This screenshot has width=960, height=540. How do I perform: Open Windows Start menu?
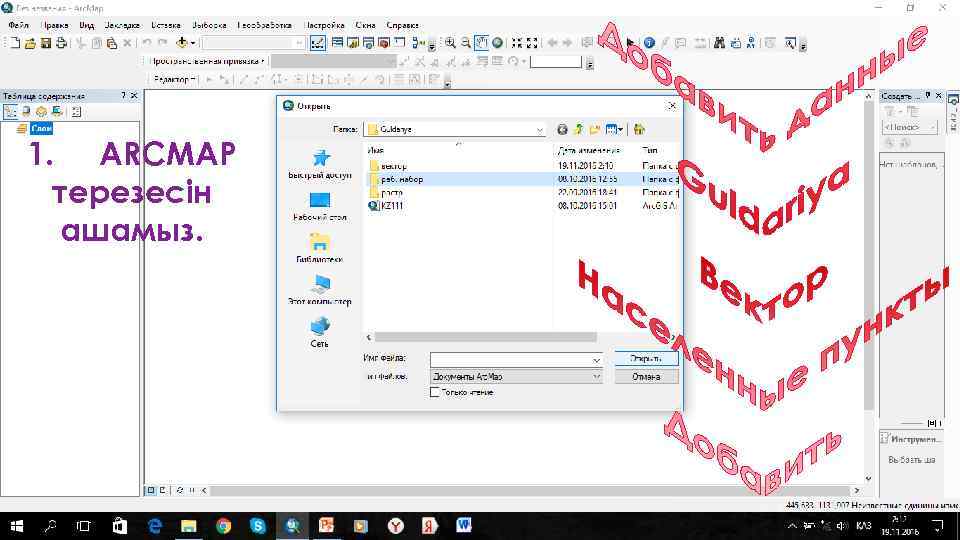coord(17,526)
